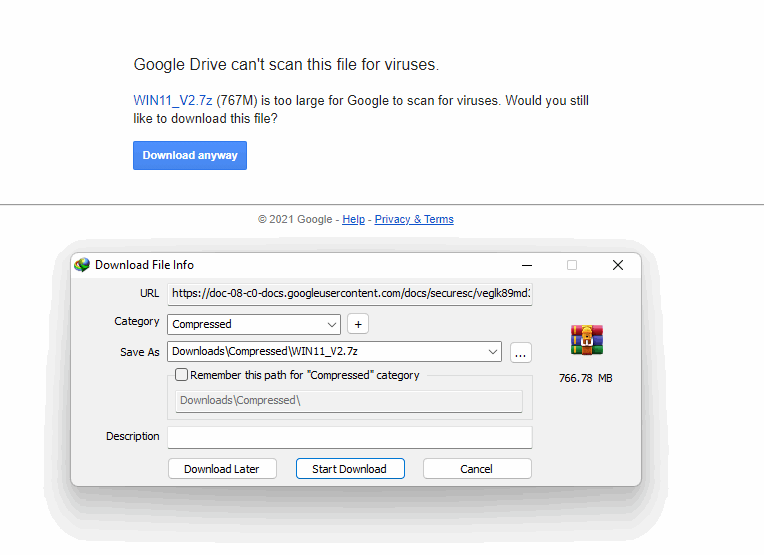Close the Download File Info dialog
The image size is (764, 555).
(618, 265)
